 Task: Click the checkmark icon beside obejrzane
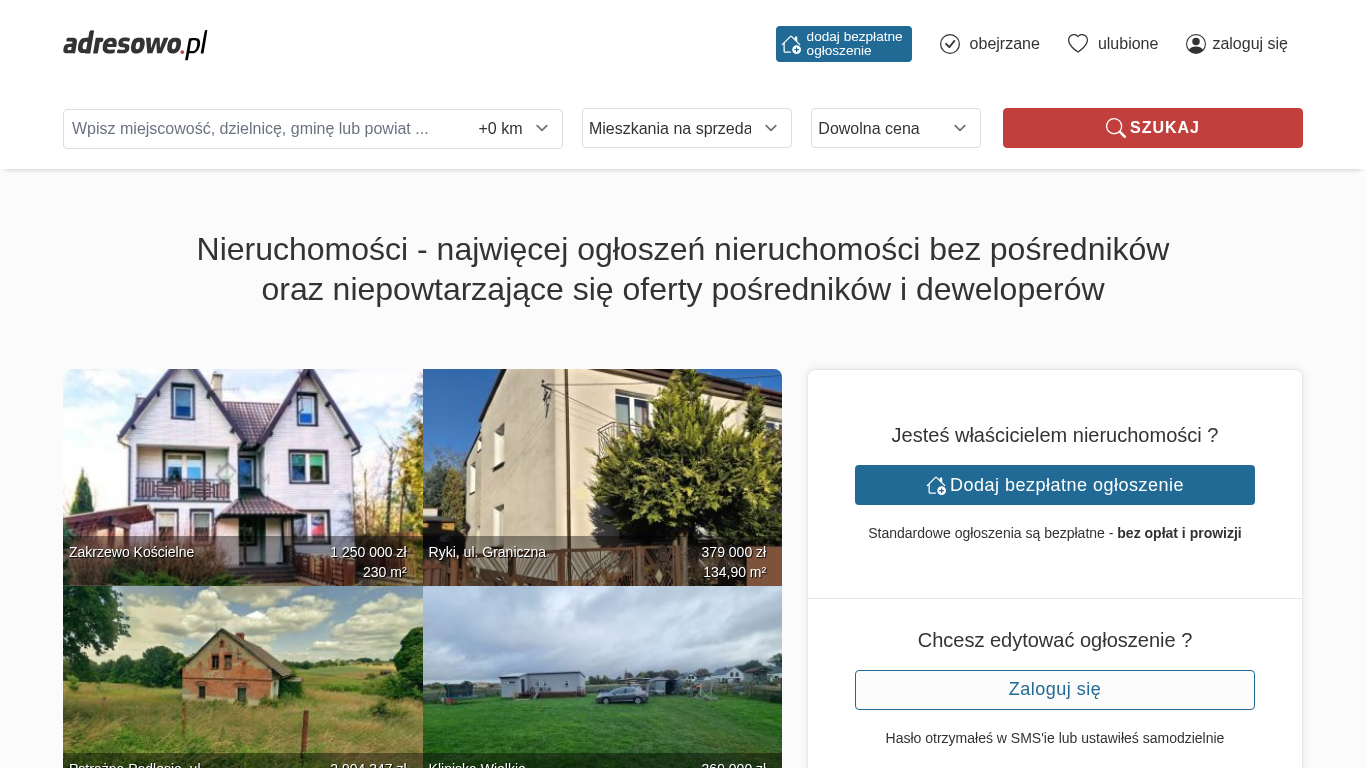click(x=950, y=44)
